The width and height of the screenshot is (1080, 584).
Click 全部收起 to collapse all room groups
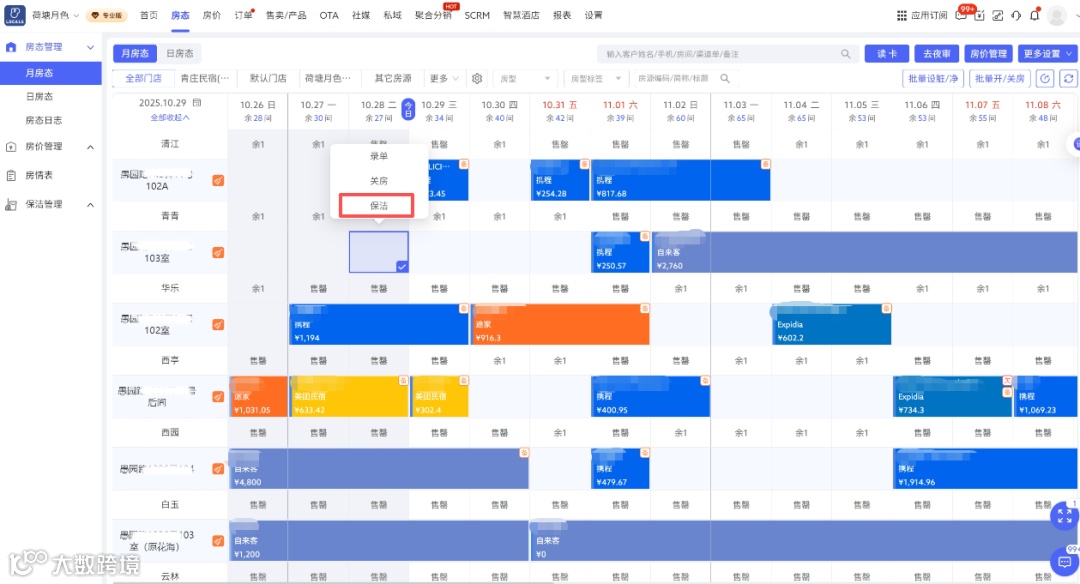coord(170,118)
